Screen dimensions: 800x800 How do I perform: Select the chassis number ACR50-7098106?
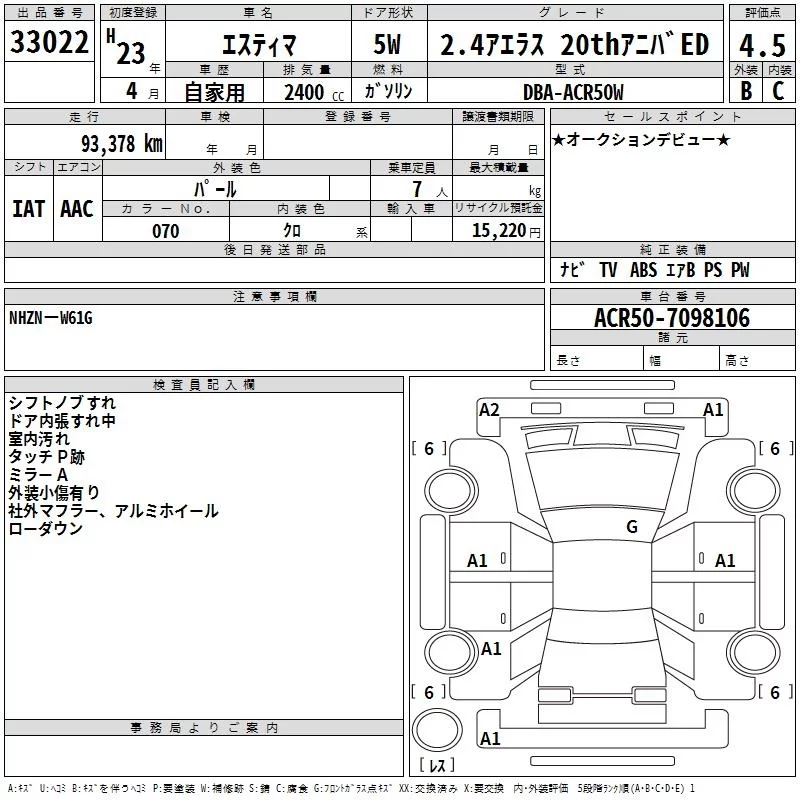672,318
